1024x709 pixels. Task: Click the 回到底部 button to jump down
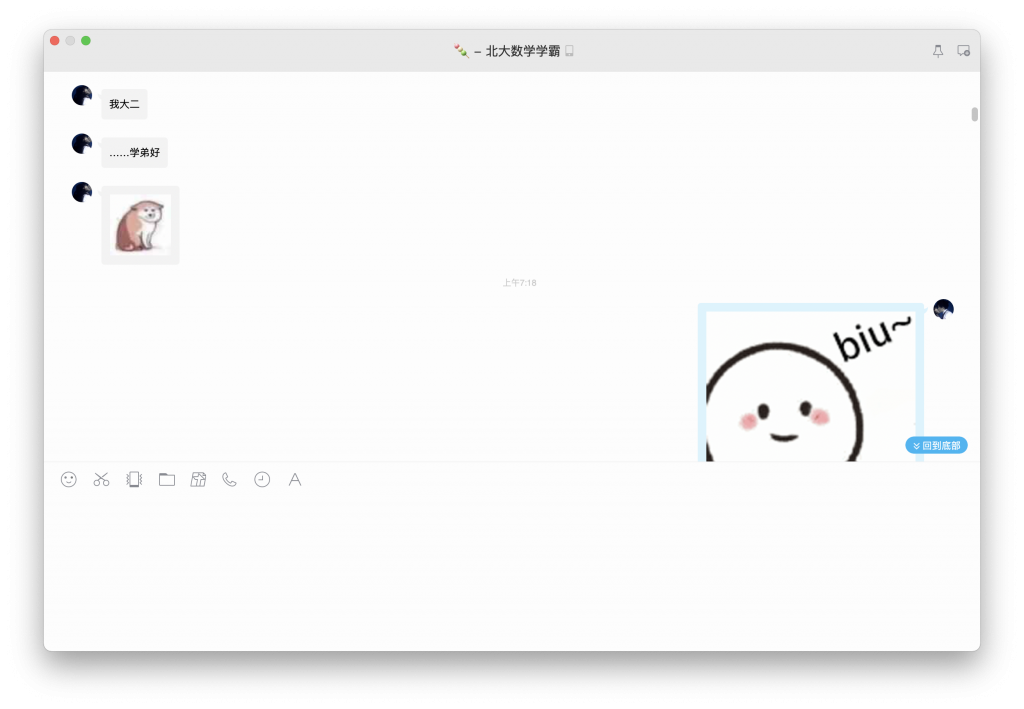click(x=936, y=445)
